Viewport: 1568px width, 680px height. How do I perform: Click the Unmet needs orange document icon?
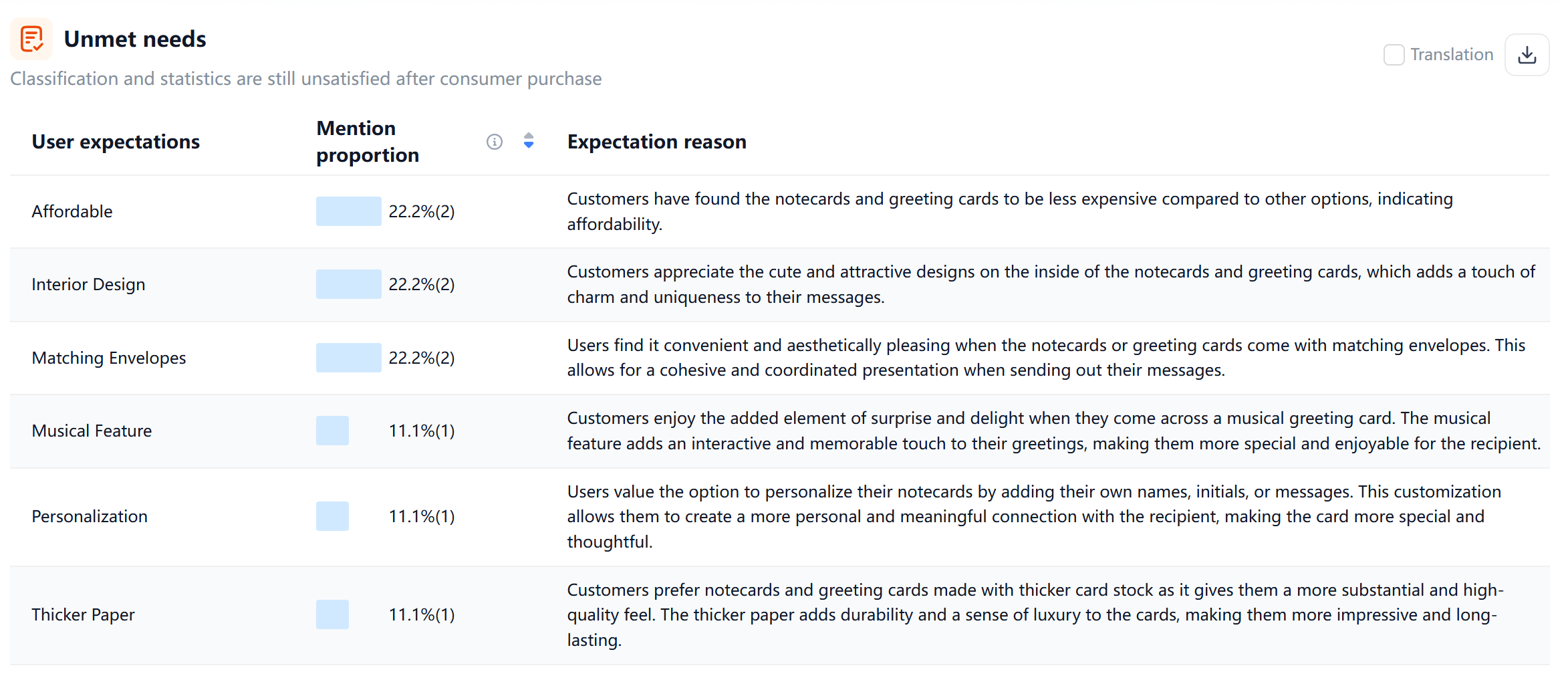pos(31,39)
